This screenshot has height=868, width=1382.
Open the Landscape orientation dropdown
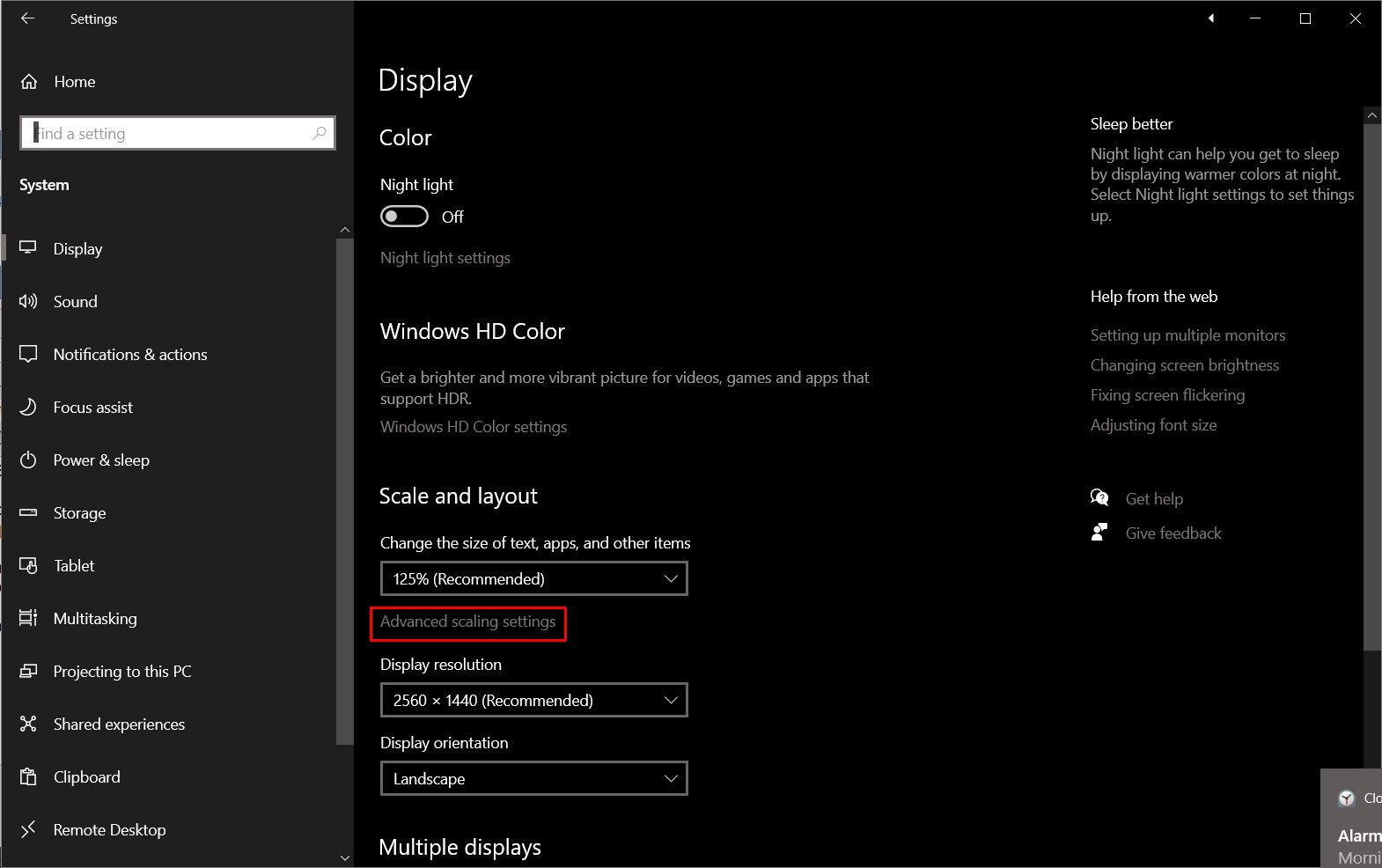[x=533, y=779]
